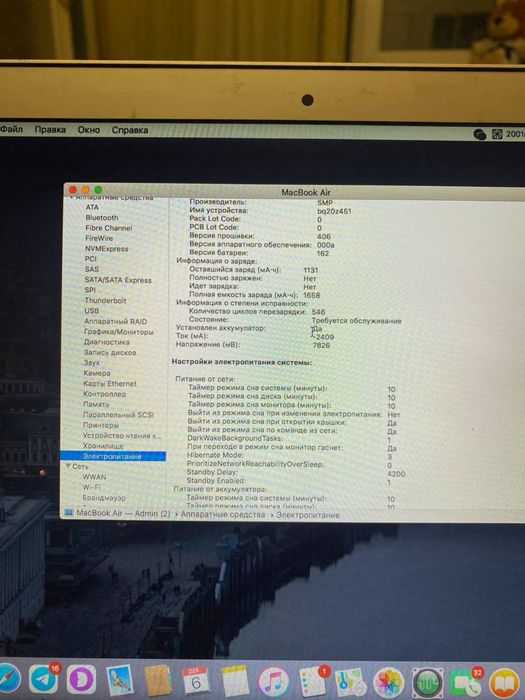Select Устройство чтения к… in the sidebar

click(122, 435)
